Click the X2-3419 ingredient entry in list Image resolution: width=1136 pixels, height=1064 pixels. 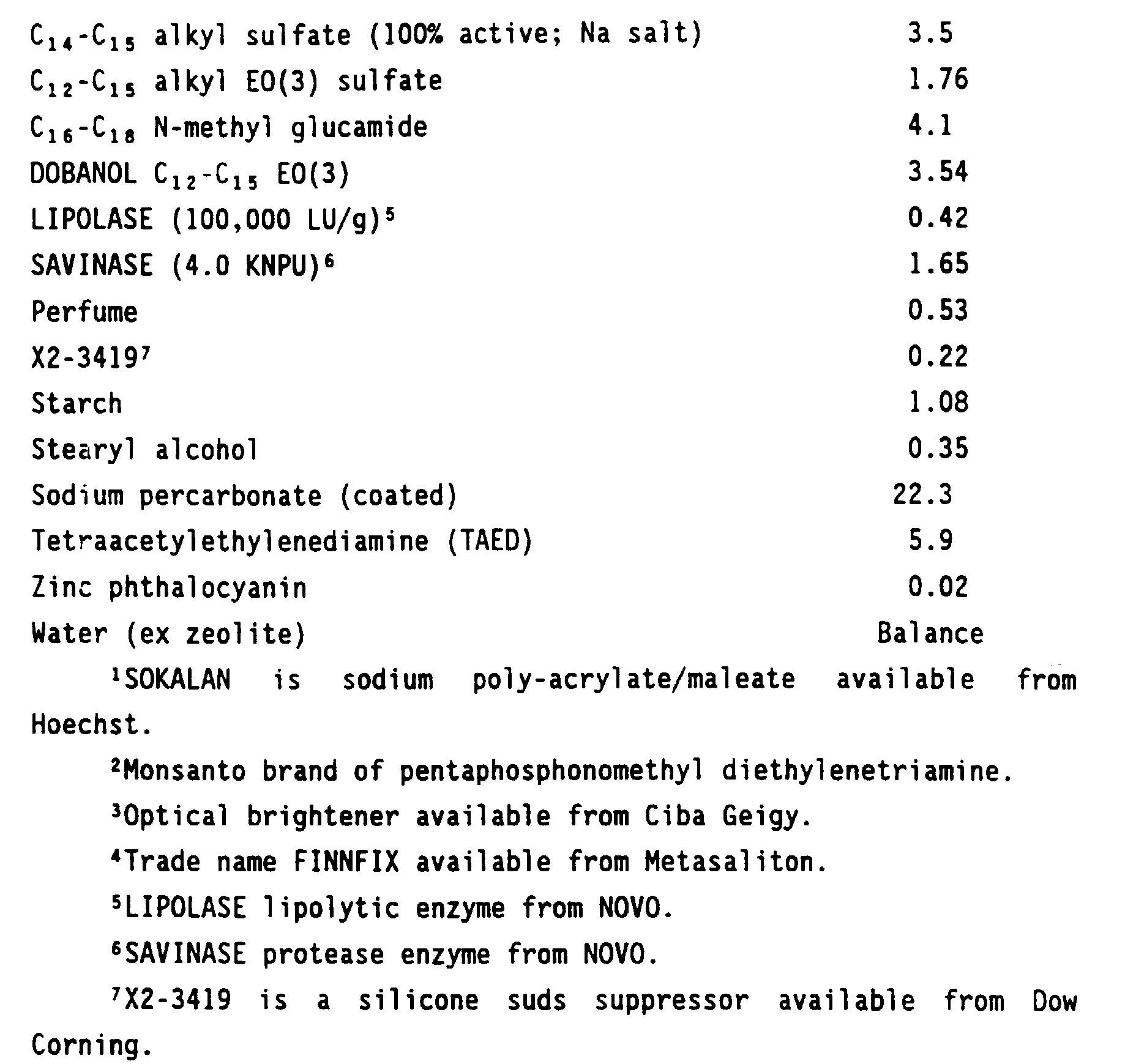pos(90,357)
